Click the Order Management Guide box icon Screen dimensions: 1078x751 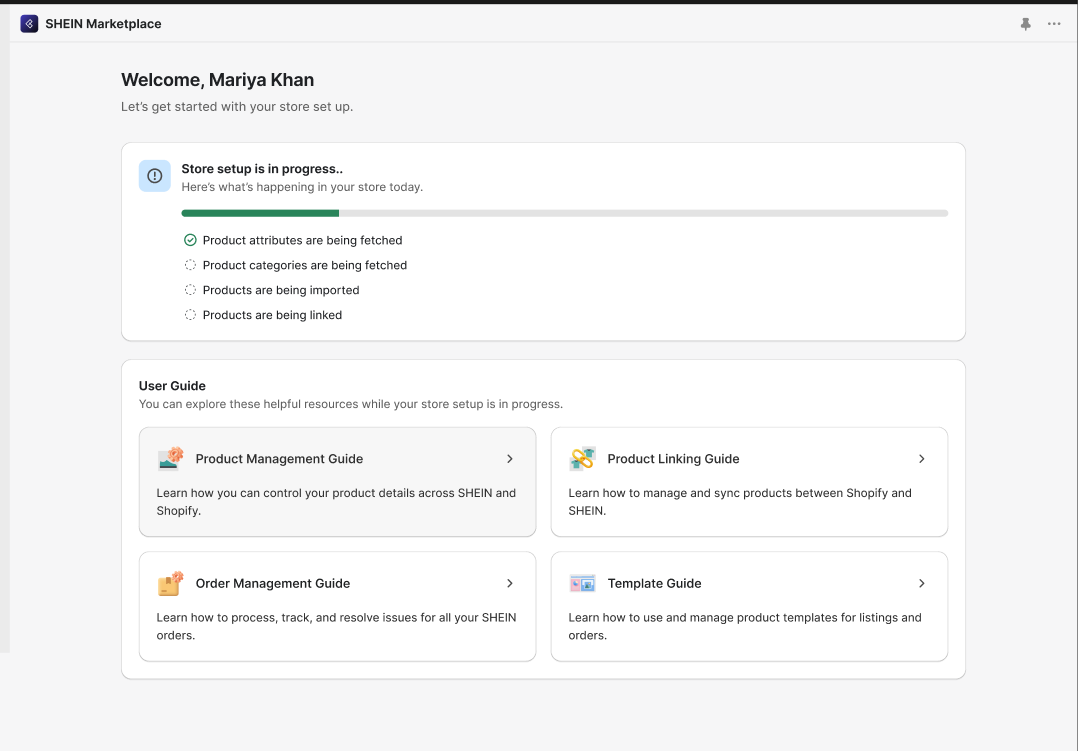tap(170, 583)
